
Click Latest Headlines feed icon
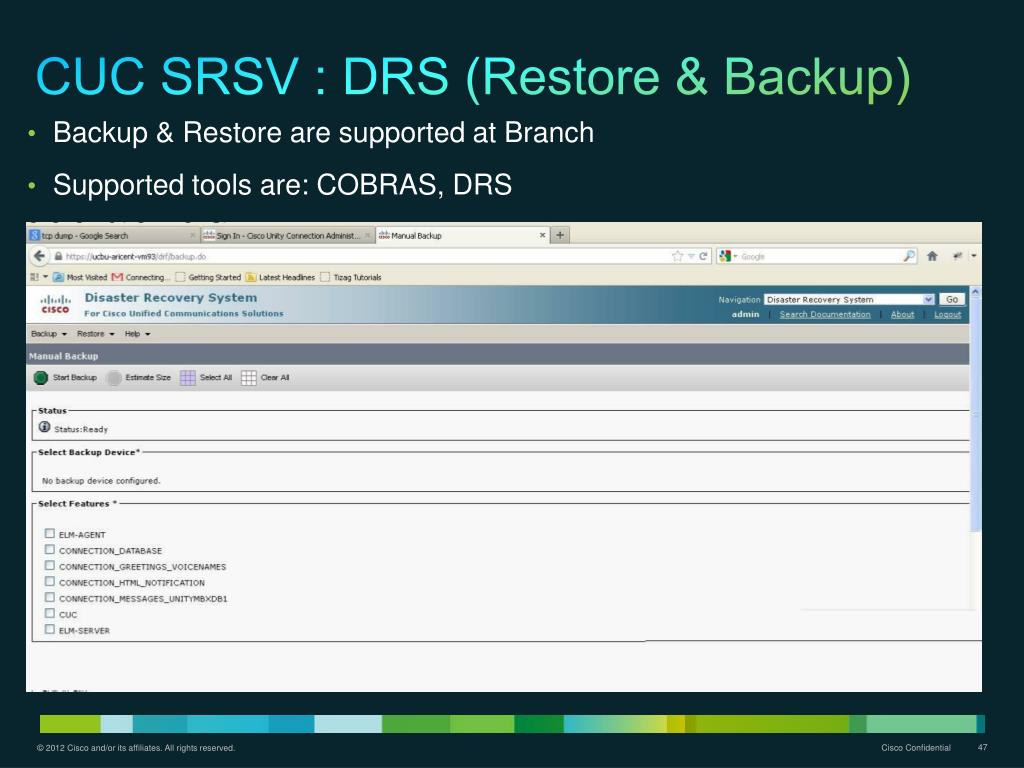(251, 277)
